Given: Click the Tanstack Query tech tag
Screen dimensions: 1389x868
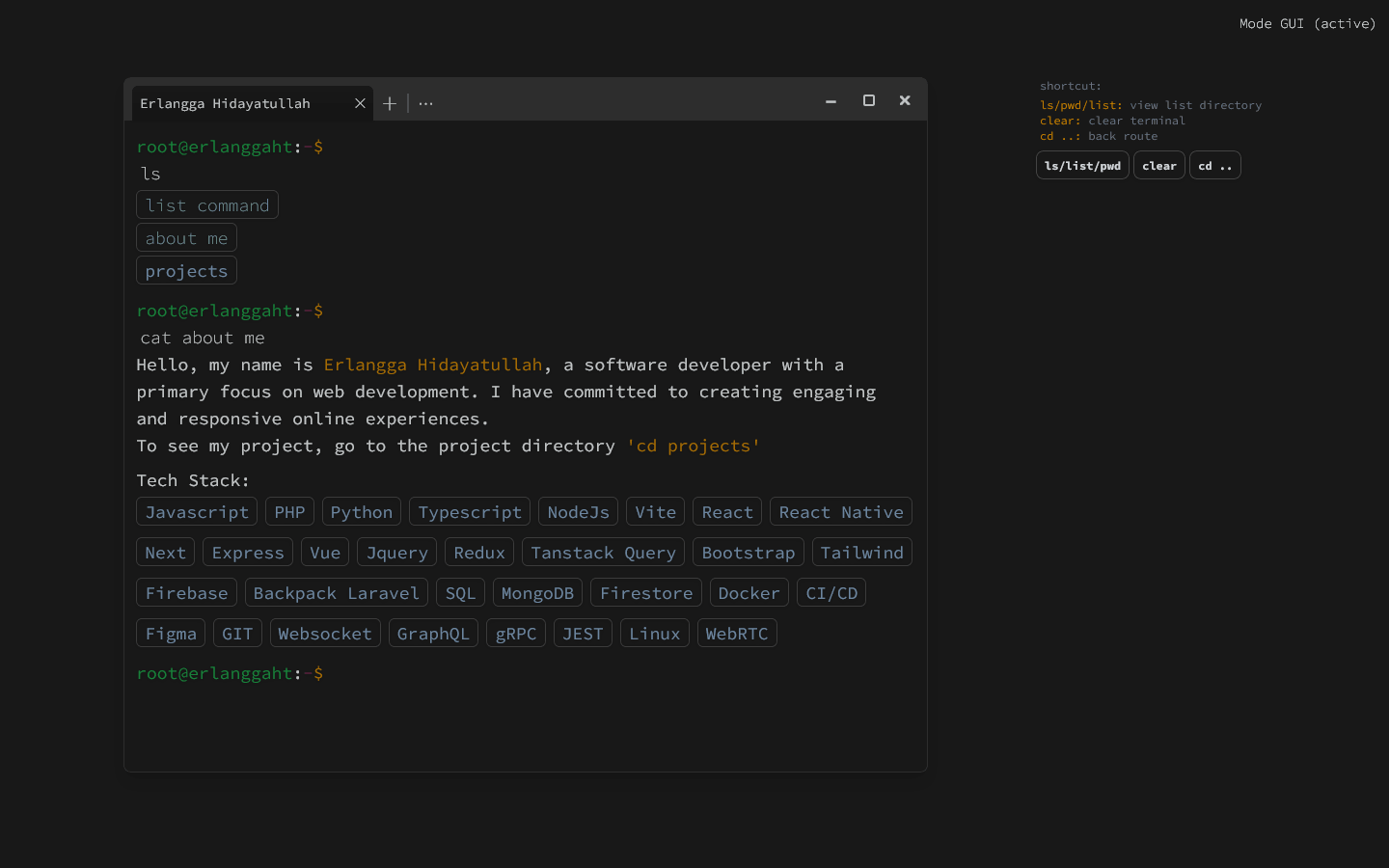Looking at the screenshot, I should click(x=603, y=553).
